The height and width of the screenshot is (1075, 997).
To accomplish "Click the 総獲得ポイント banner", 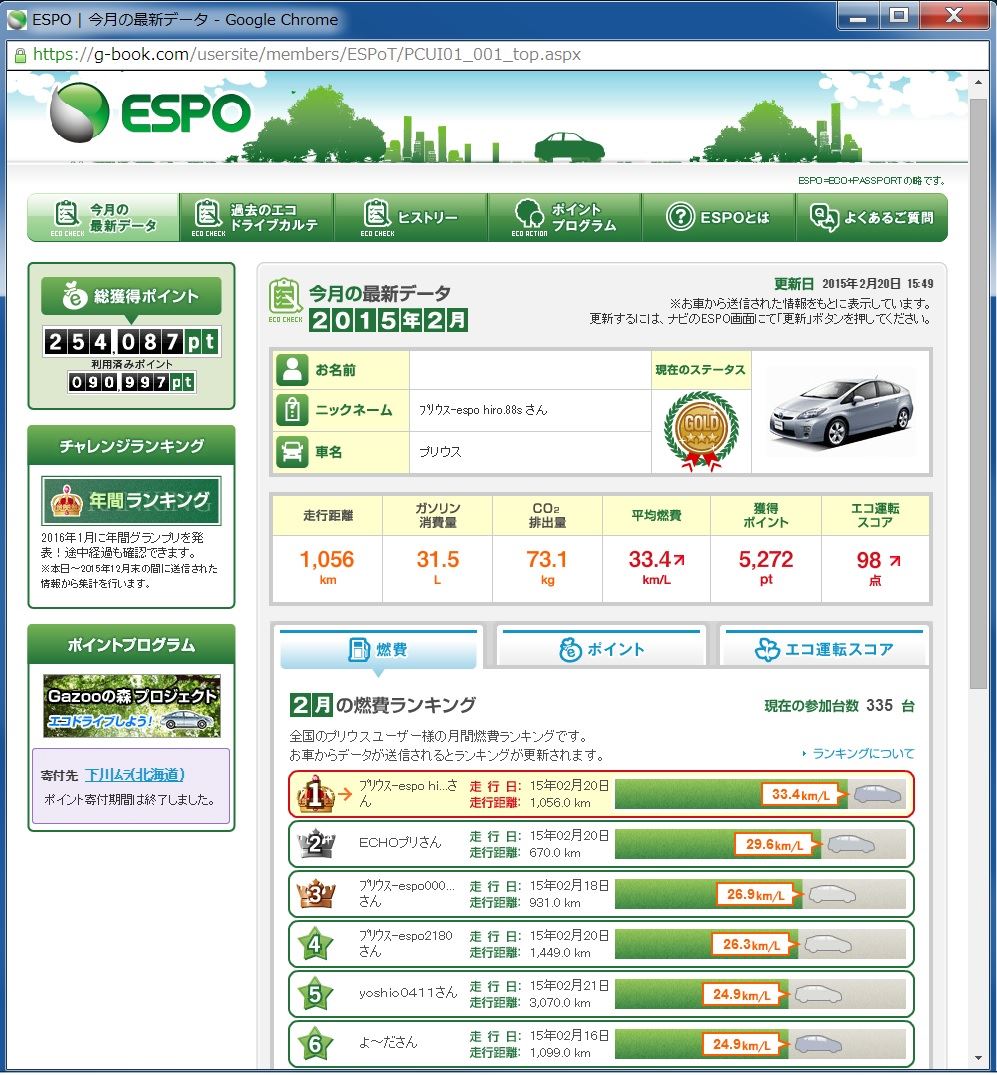I will pyautogui.click(x=131, y=296).
